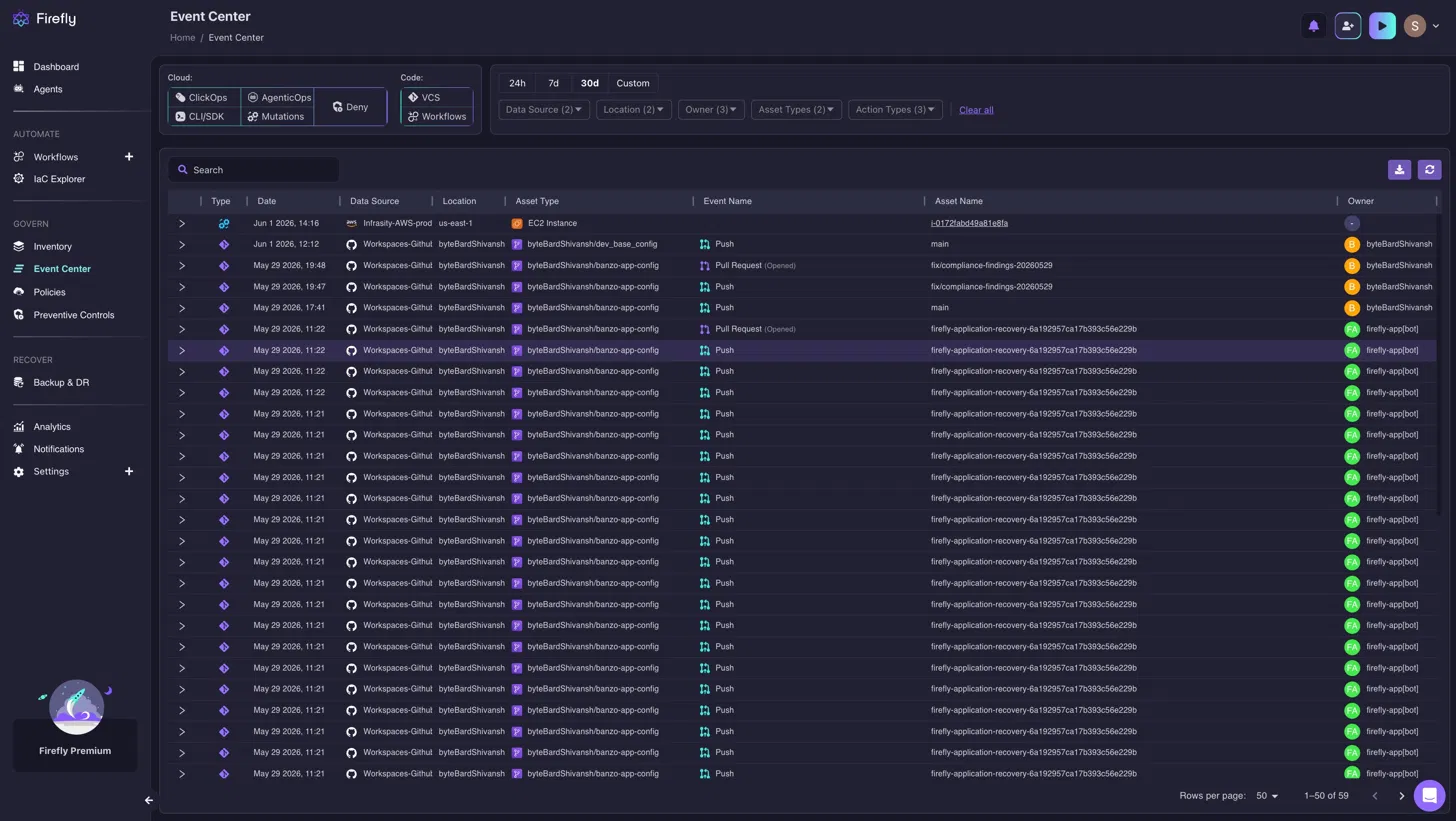Click fix/compliance-findings-20260529 in Pull Request row

click(991, 266)
